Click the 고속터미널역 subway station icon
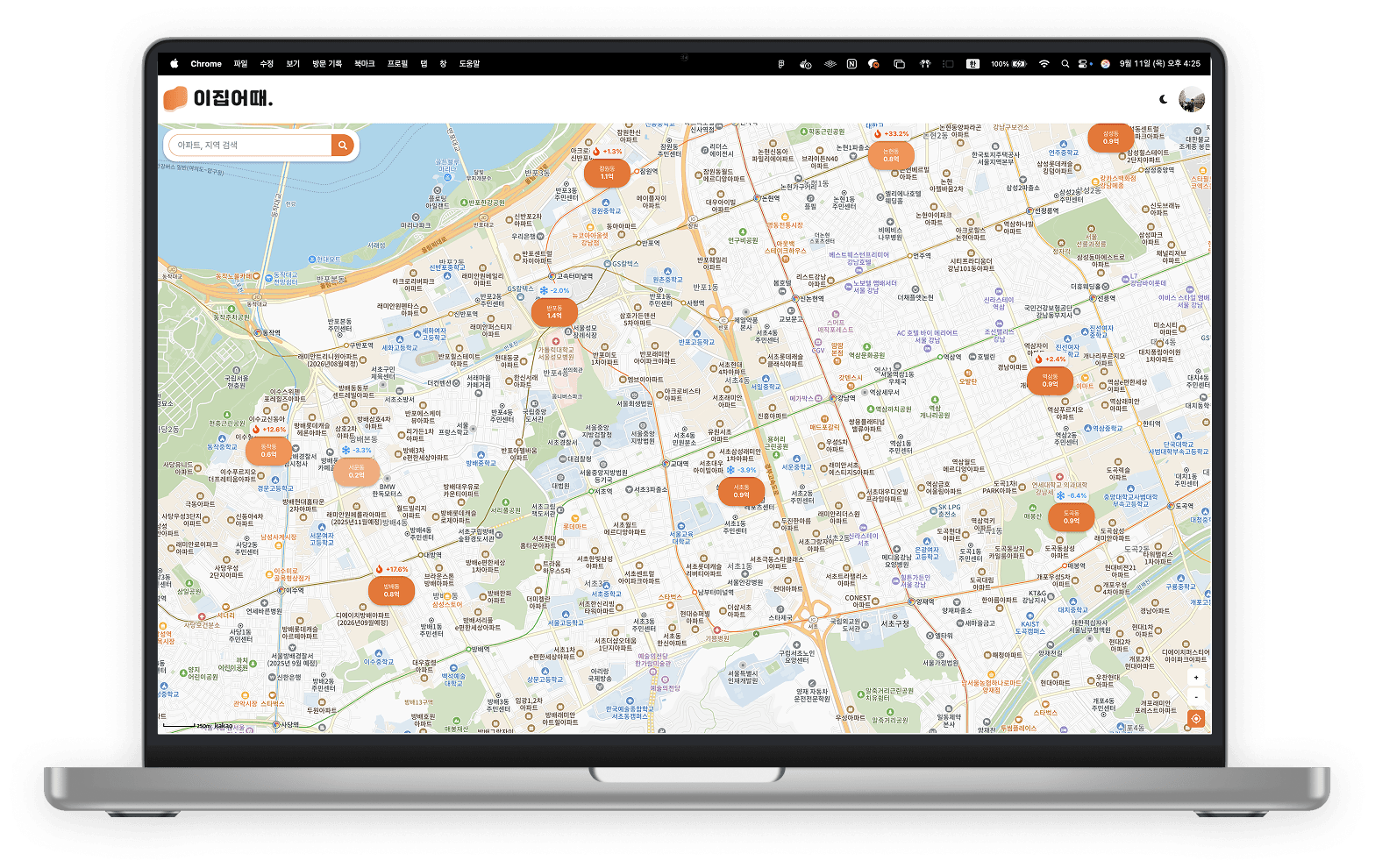Image resolution: width=1375 pixels, height=868 pixels. point(552,276)
